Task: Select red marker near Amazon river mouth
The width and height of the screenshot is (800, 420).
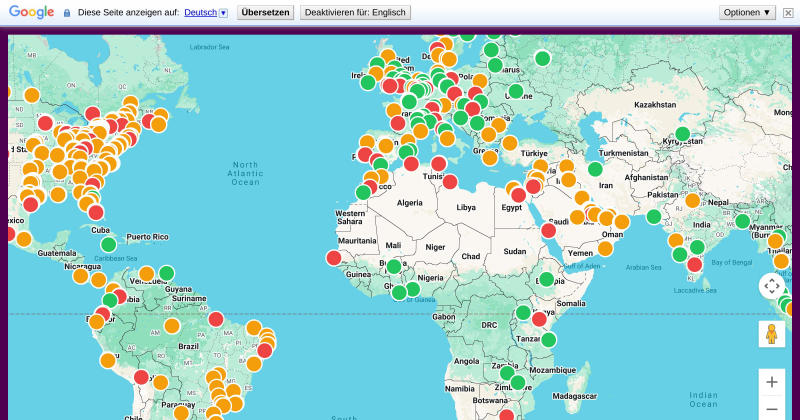Action: click(216, 319)
